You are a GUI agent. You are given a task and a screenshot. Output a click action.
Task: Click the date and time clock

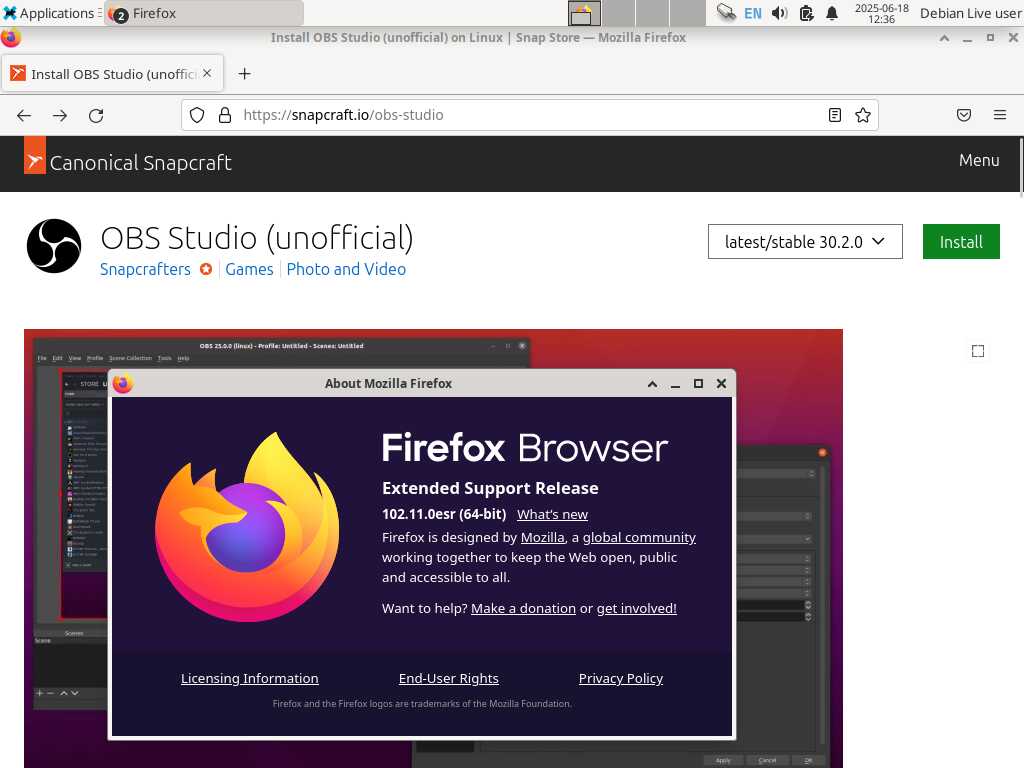(x=882, y=13)
